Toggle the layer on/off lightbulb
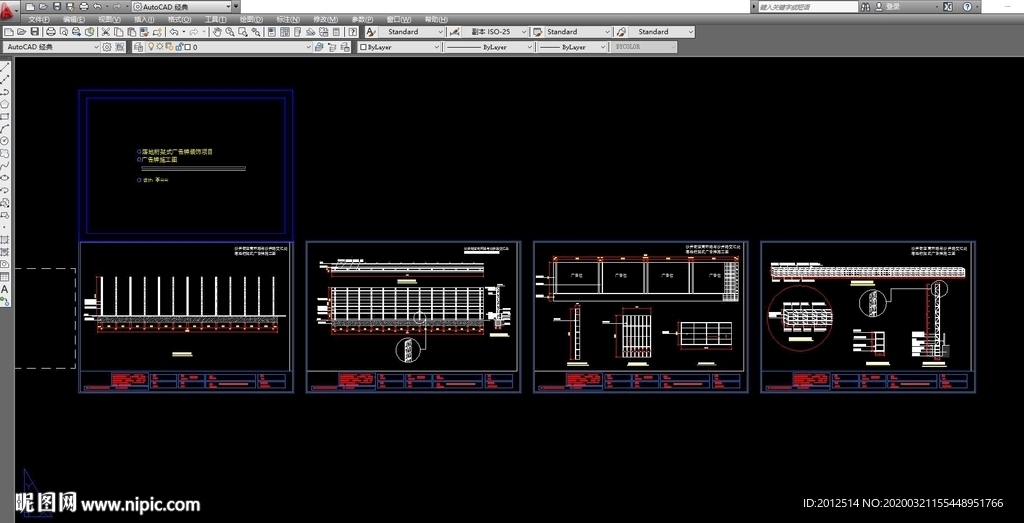 point(152,47)
